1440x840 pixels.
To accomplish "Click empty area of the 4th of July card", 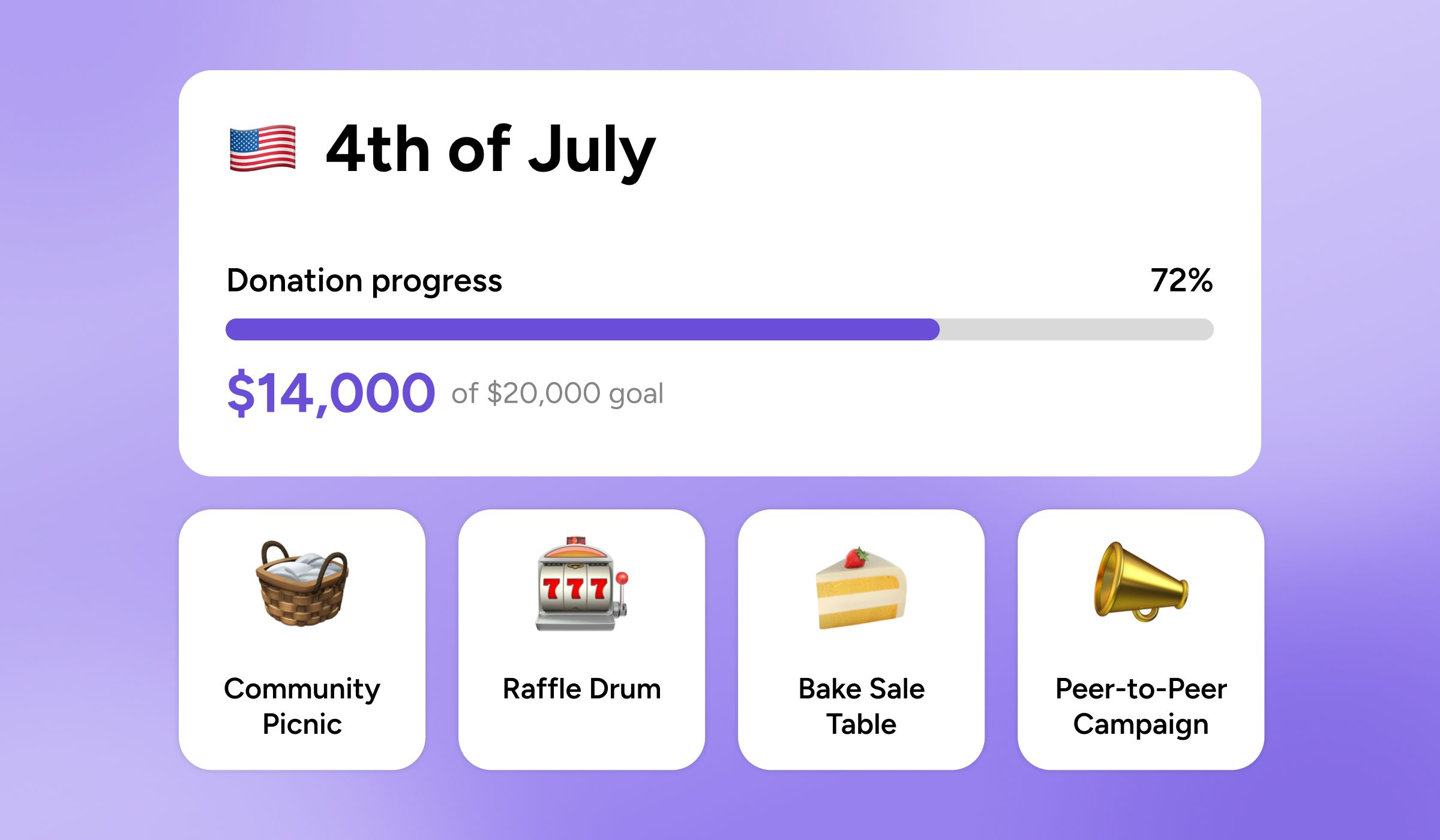I will 960,180.
